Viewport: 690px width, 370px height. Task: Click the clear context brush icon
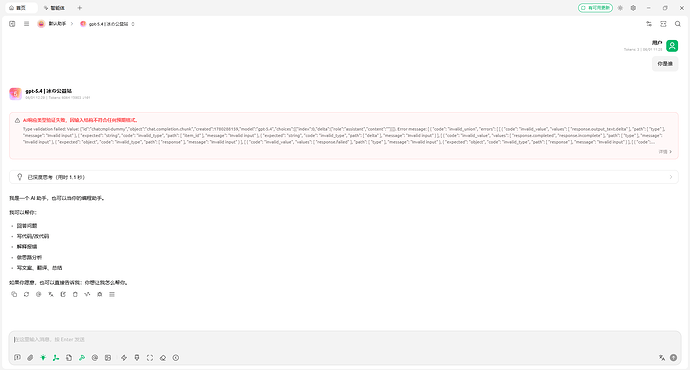pyautogui.click(x=137, y=358)
